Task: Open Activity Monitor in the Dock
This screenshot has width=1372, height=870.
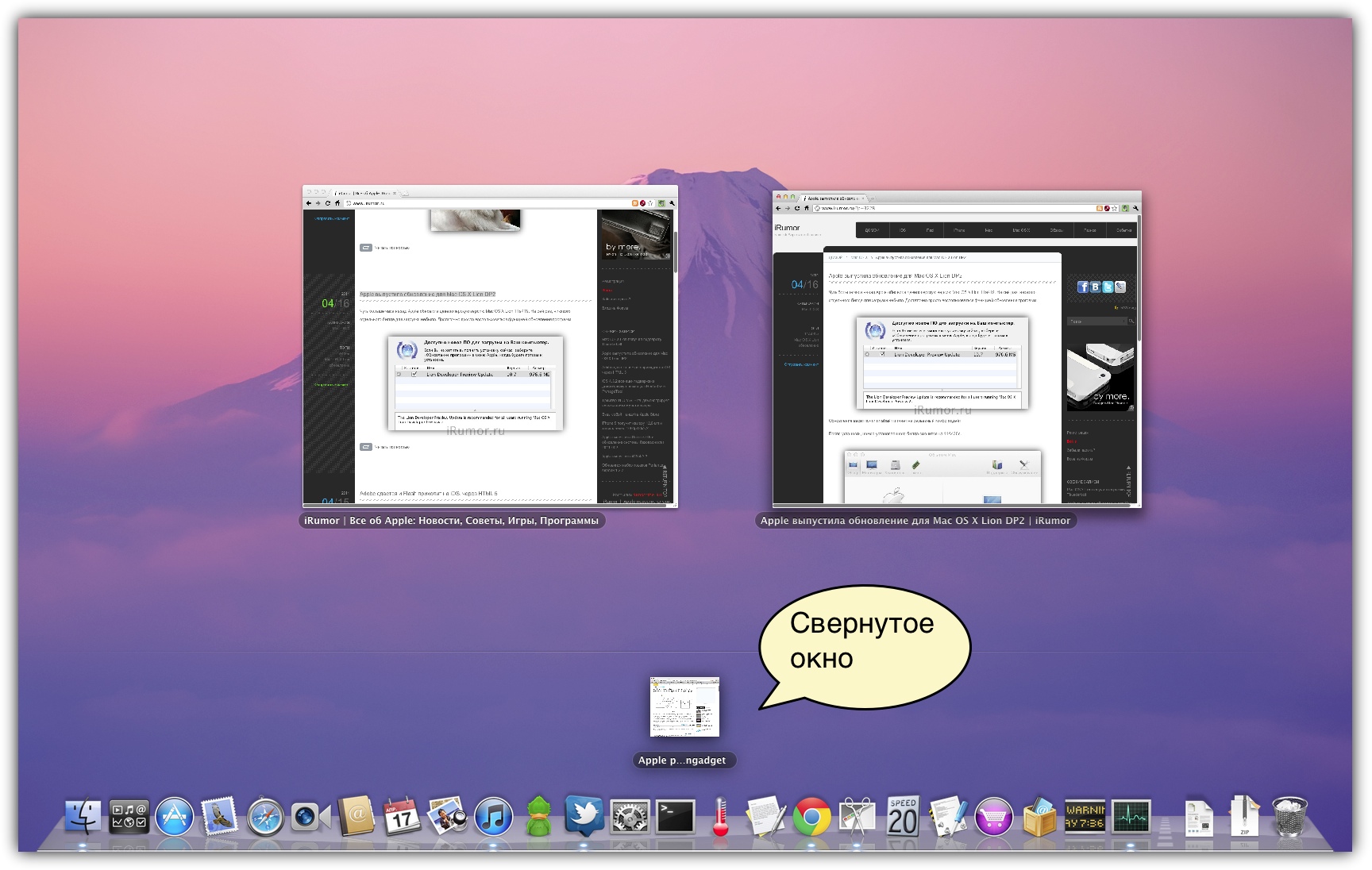Action: click(x=1131, y=817)
